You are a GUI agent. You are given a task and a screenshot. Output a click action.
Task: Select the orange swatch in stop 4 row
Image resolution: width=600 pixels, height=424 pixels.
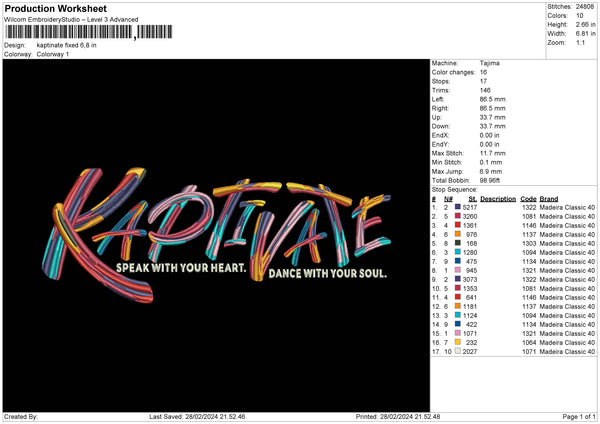[459, 234]
